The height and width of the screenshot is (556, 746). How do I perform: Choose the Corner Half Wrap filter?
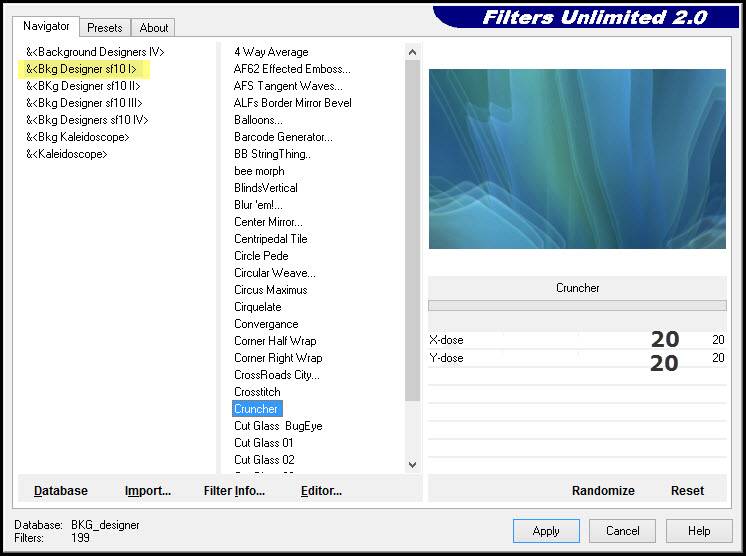[275, 341]
